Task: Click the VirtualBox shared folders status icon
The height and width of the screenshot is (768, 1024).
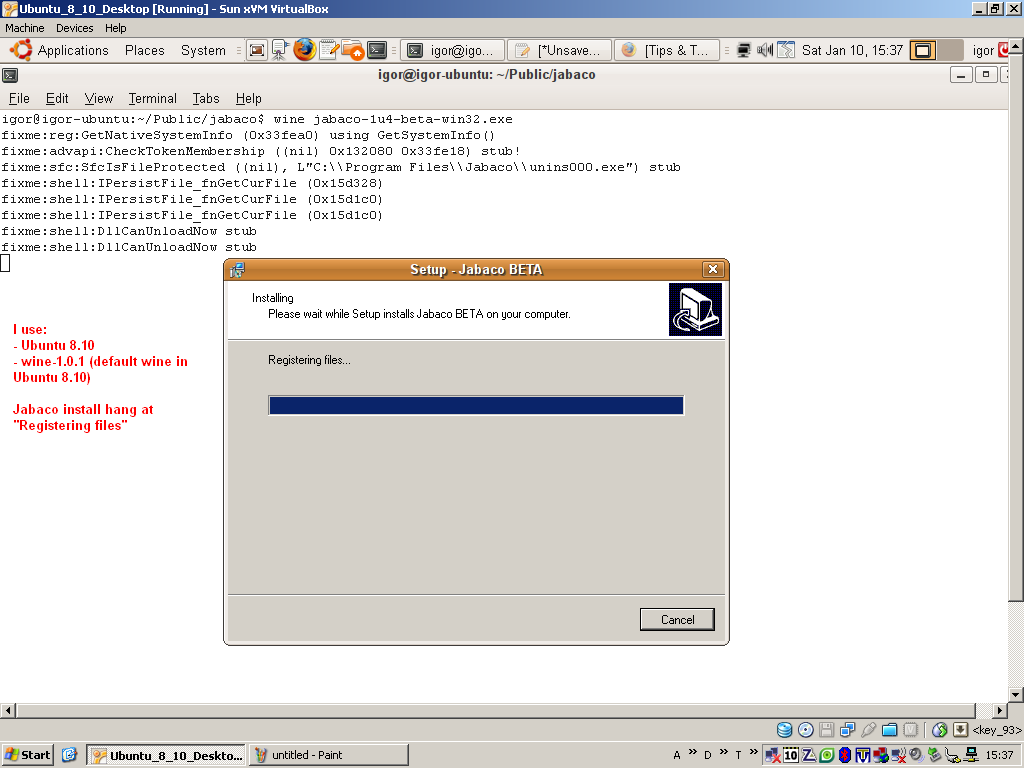Action: [889, 729]
